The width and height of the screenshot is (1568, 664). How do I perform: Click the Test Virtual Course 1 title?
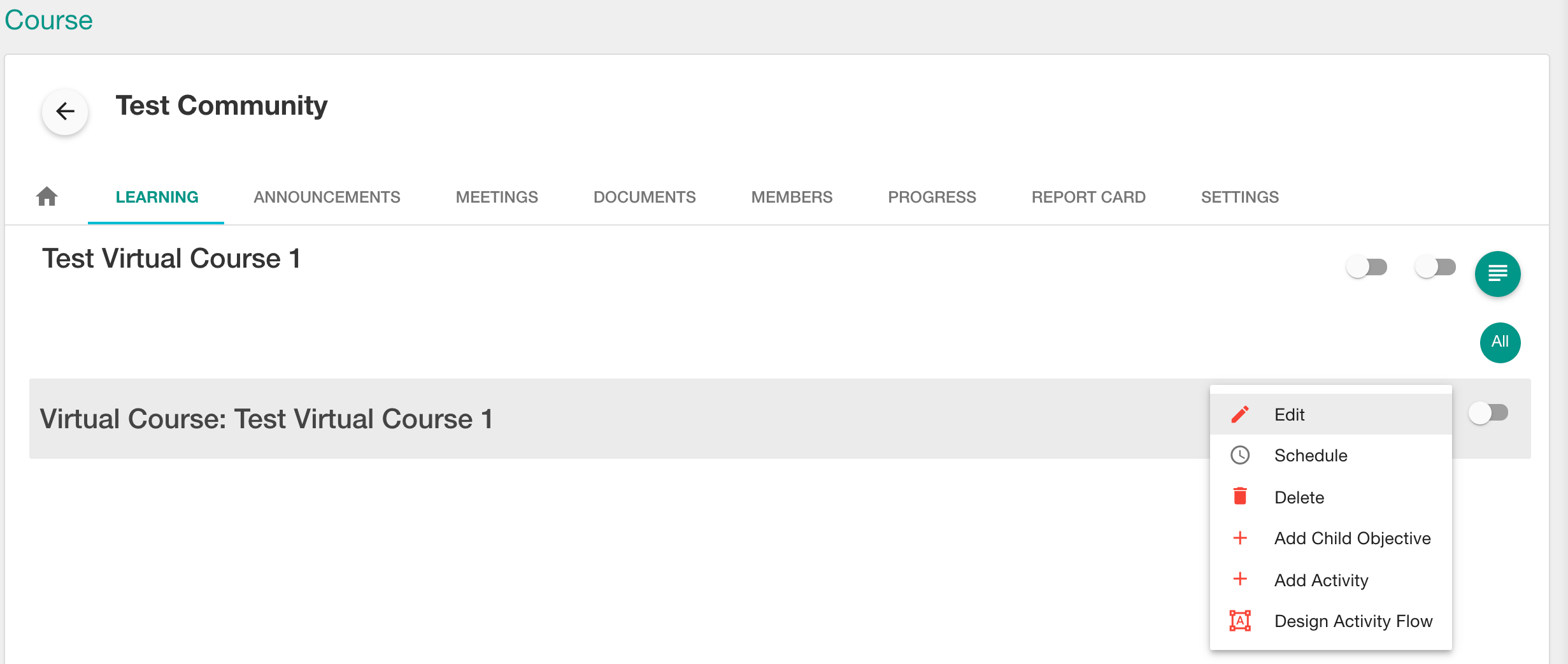click(x=171, y=258)
